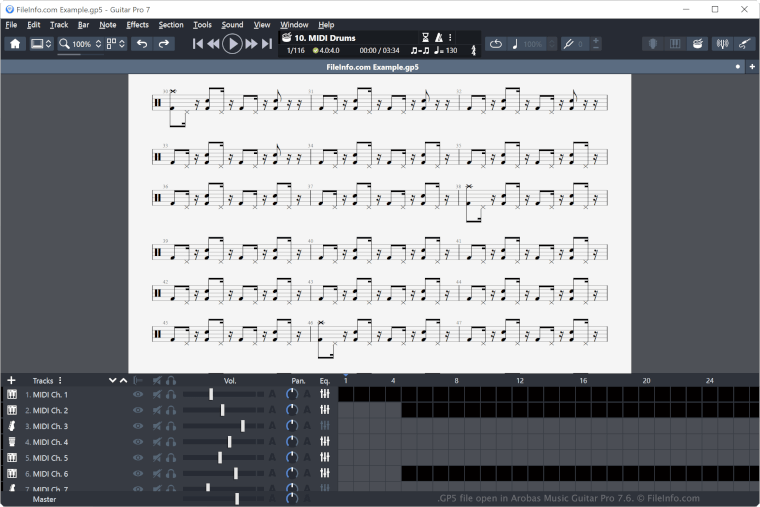Toggle the metronome icon
The image size is (760, 507).
438,37
